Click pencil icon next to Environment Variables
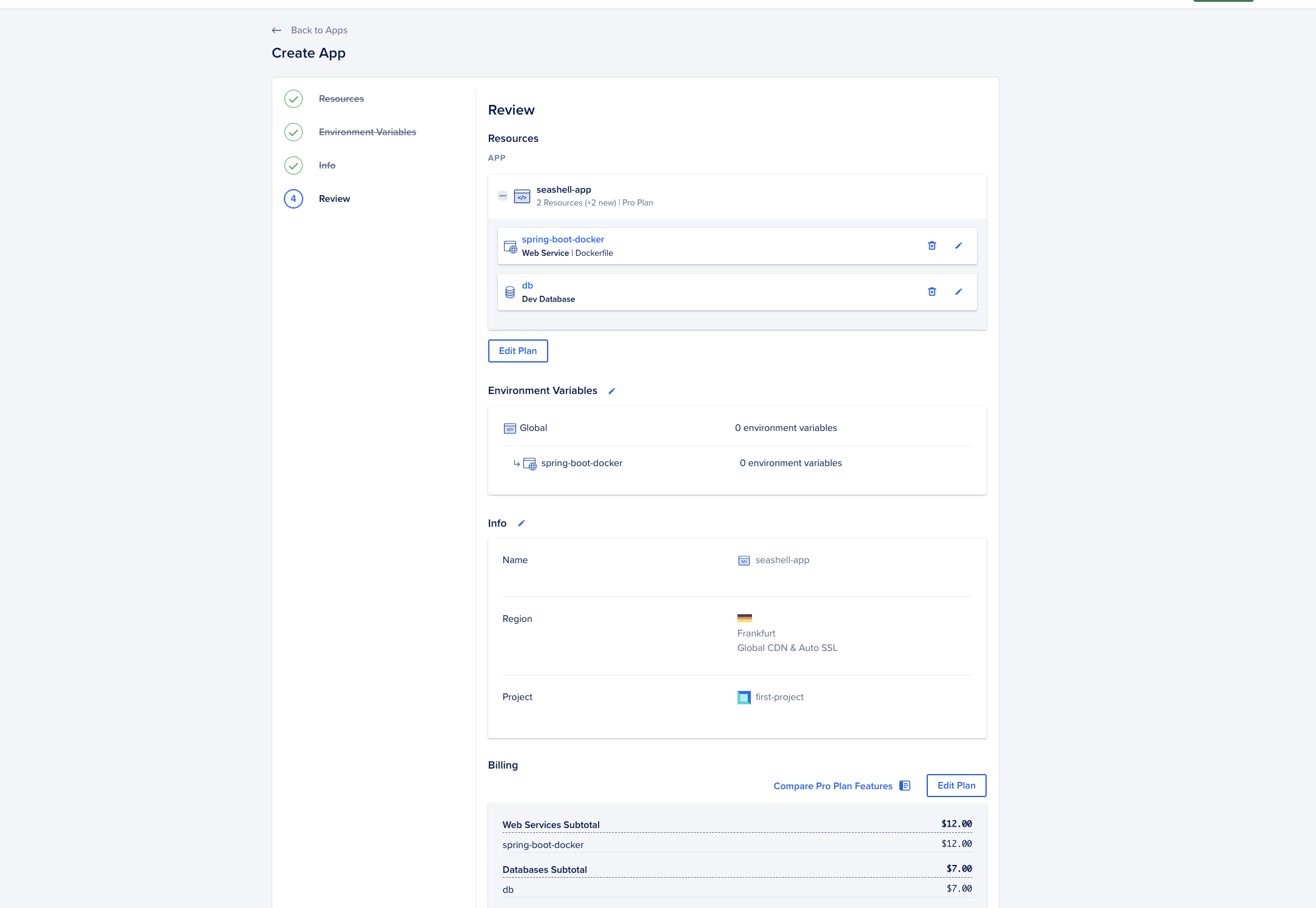 (612, 391)
